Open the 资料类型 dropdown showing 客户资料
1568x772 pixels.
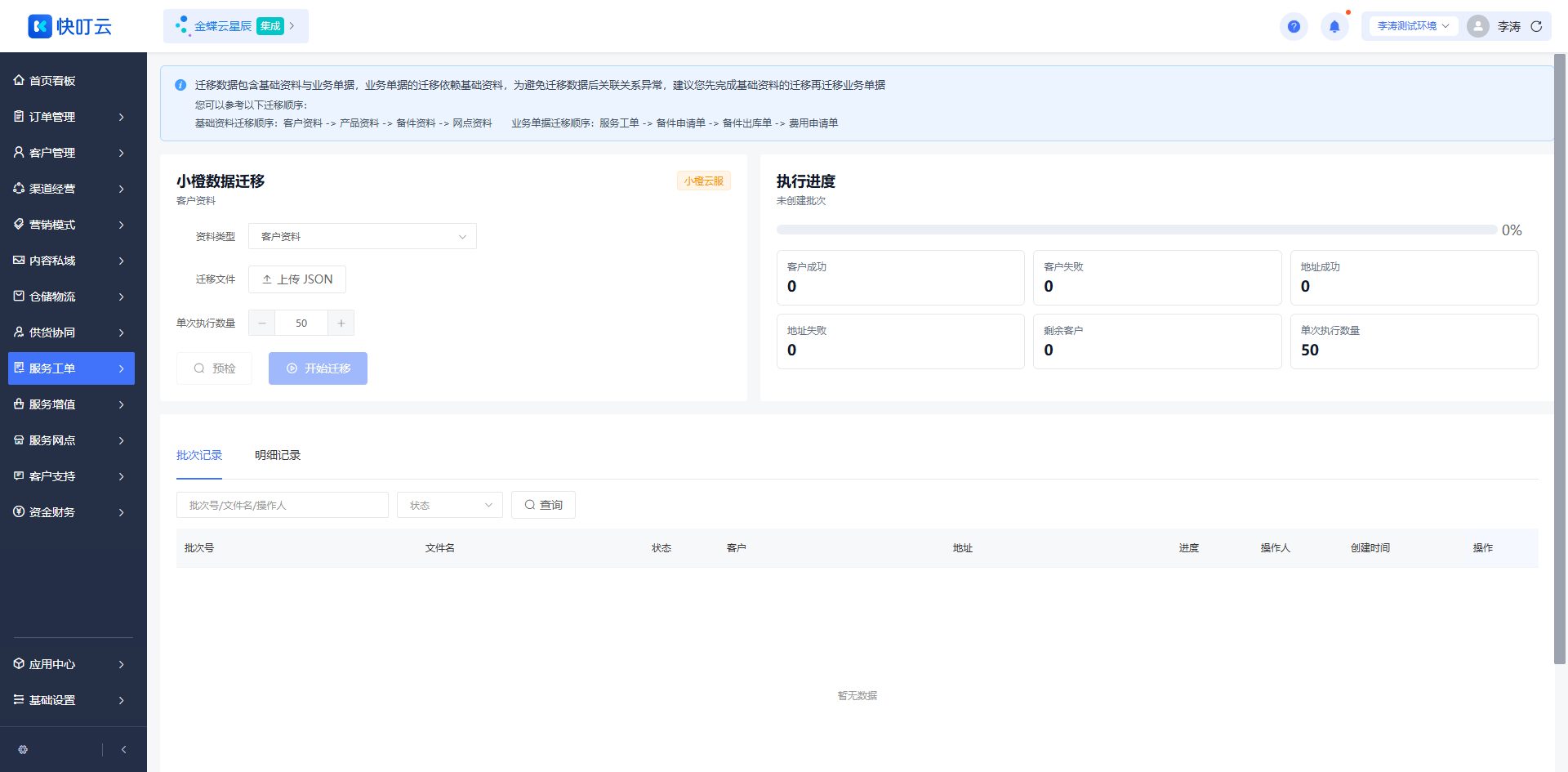363,236
